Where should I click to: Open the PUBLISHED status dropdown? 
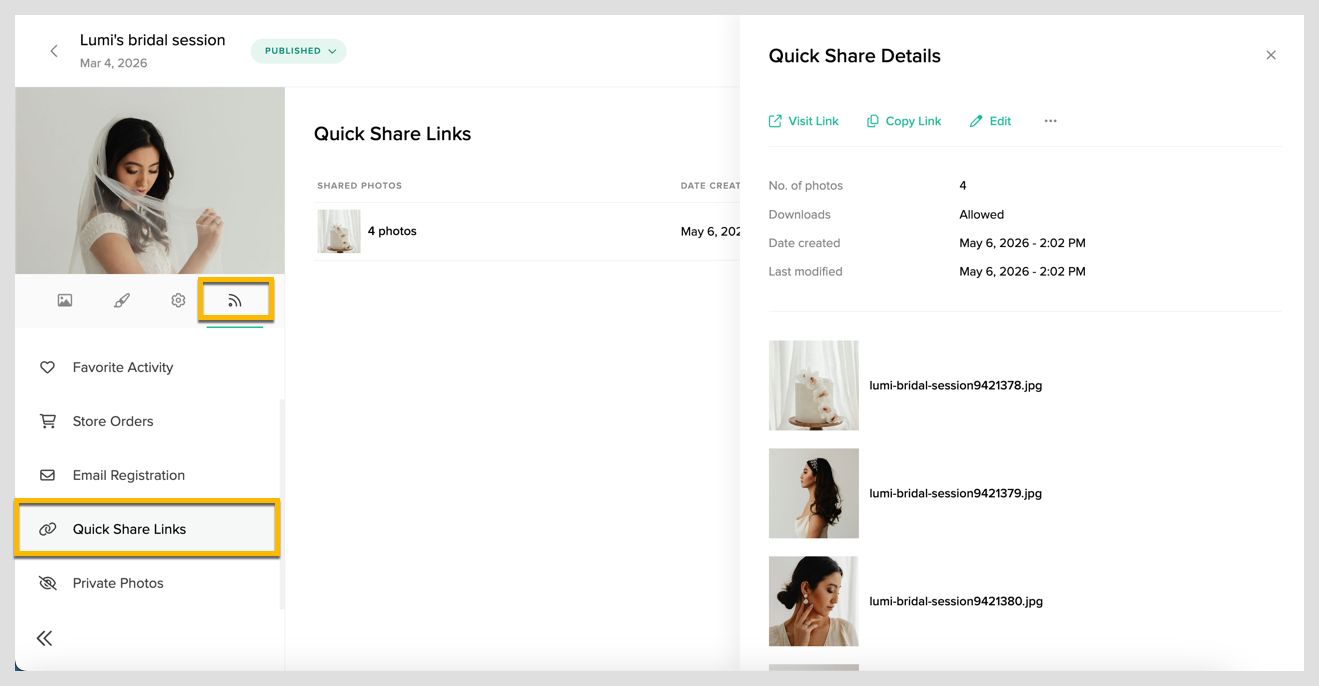299,51
